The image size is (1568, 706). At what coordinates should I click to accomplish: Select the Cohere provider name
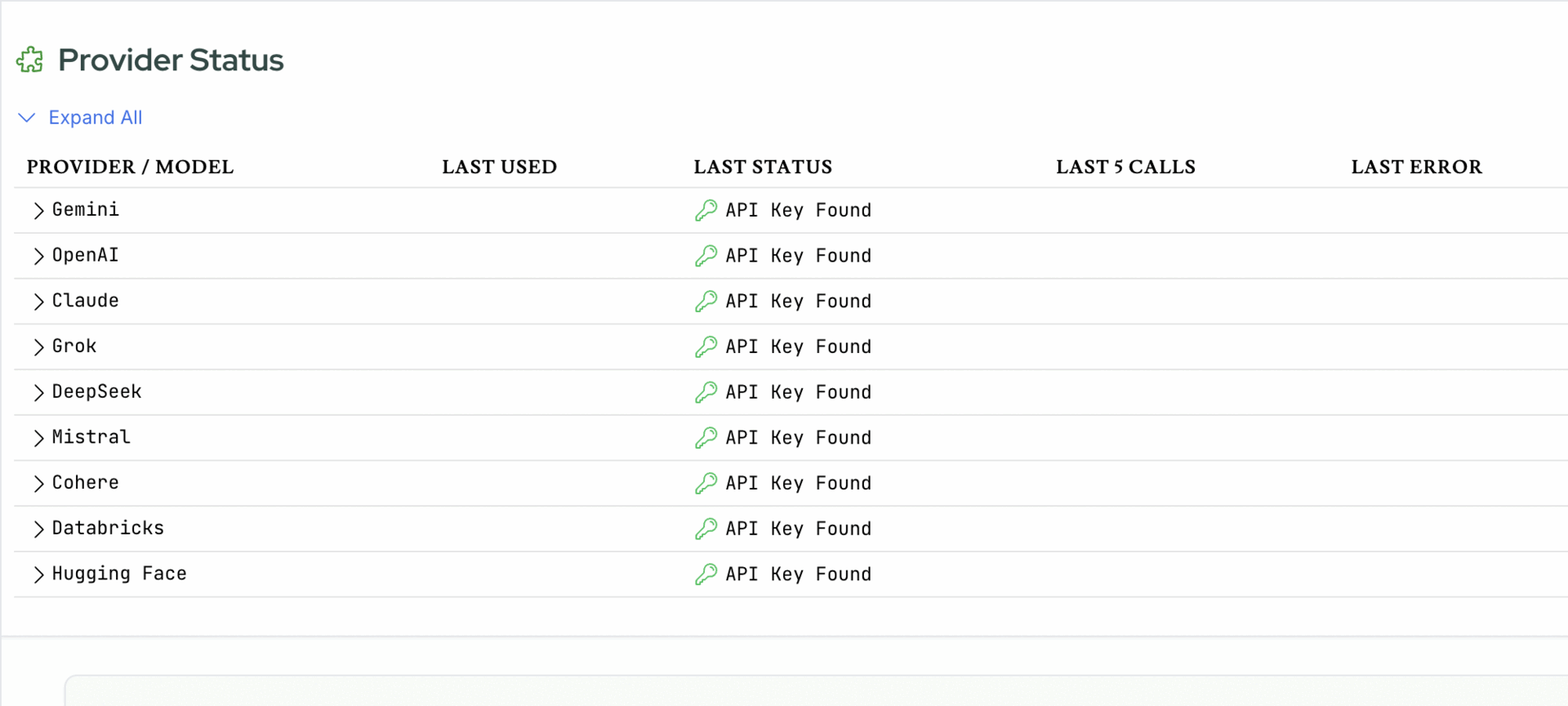(x=86, y=483)
